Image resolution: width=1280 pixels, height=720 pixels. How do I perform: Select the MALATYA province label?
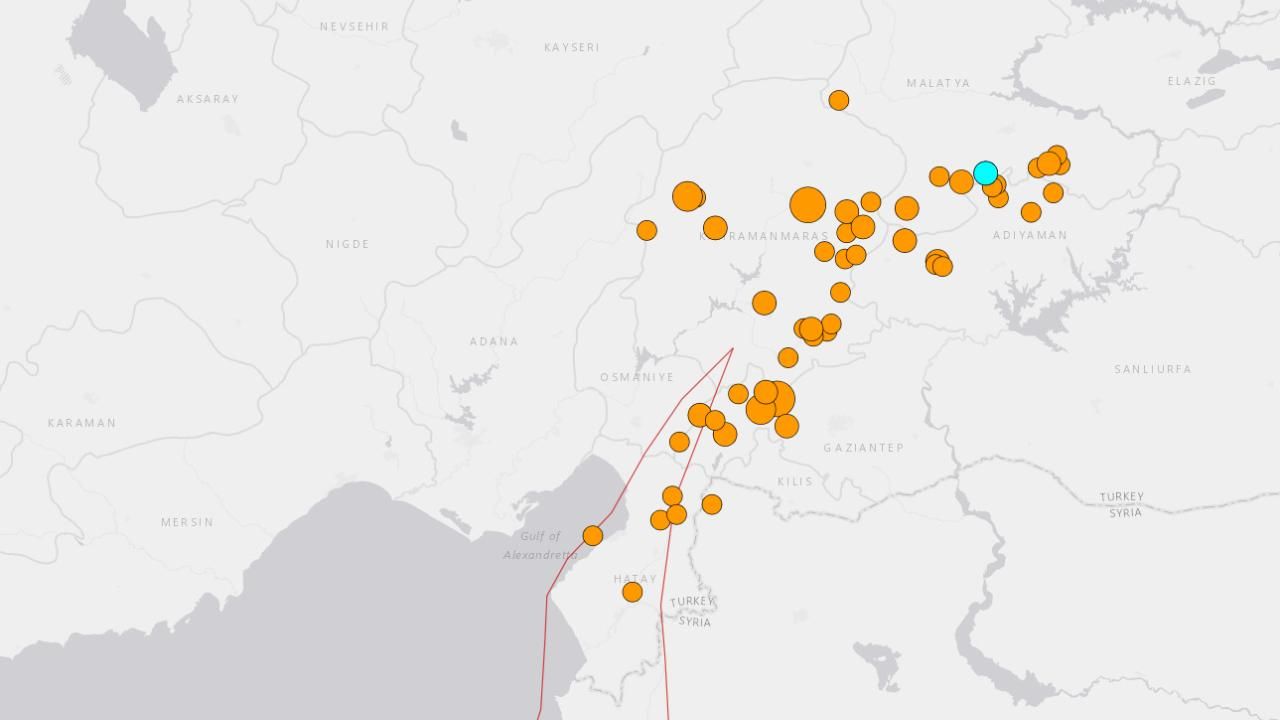[x=938, y=83]
